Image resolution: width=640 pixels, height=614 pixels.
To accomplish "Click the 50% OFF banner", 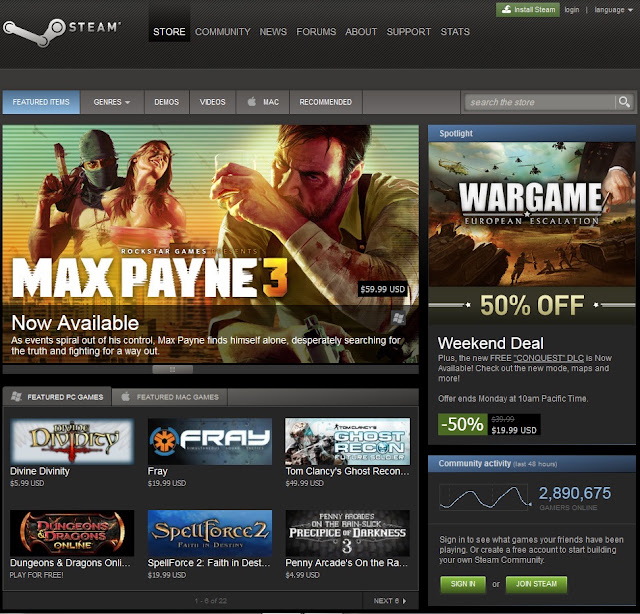I will pyautogui.click(x=532, y=305).
